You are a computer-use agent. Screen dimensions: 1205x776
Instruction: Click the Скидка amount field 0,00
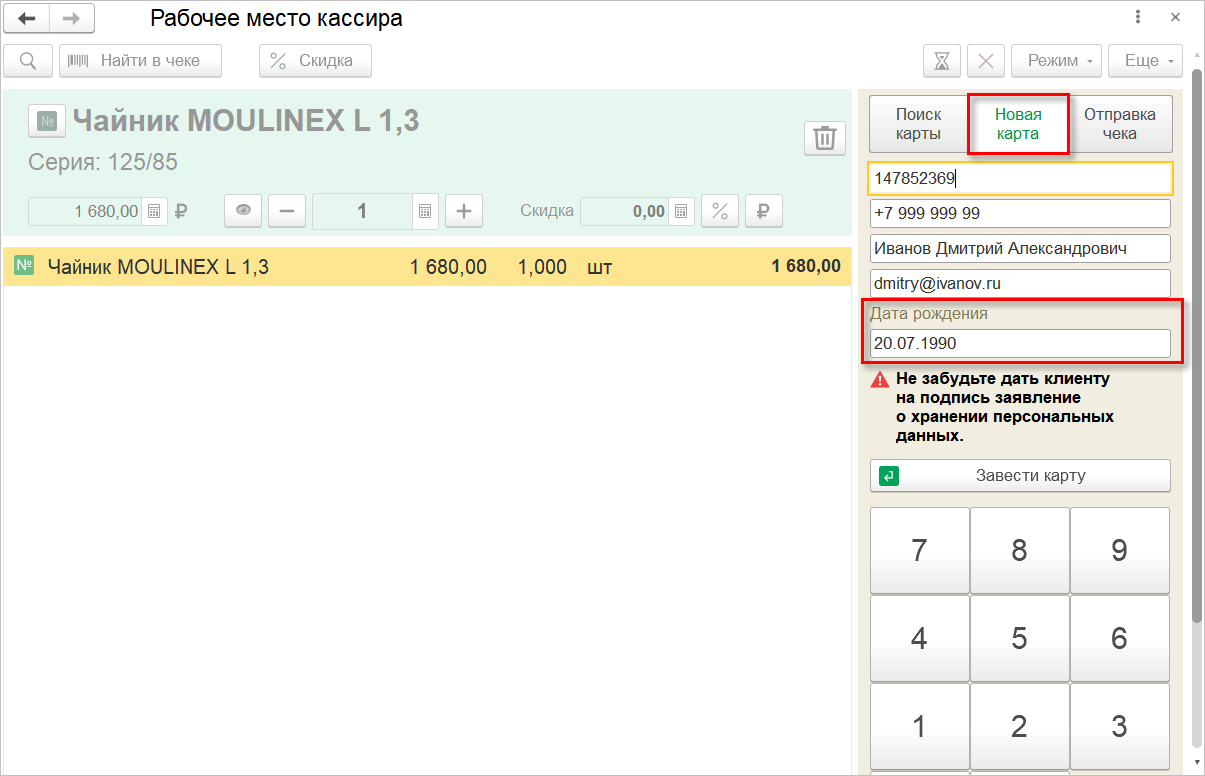pyautogui.click(x=624, y=211)
